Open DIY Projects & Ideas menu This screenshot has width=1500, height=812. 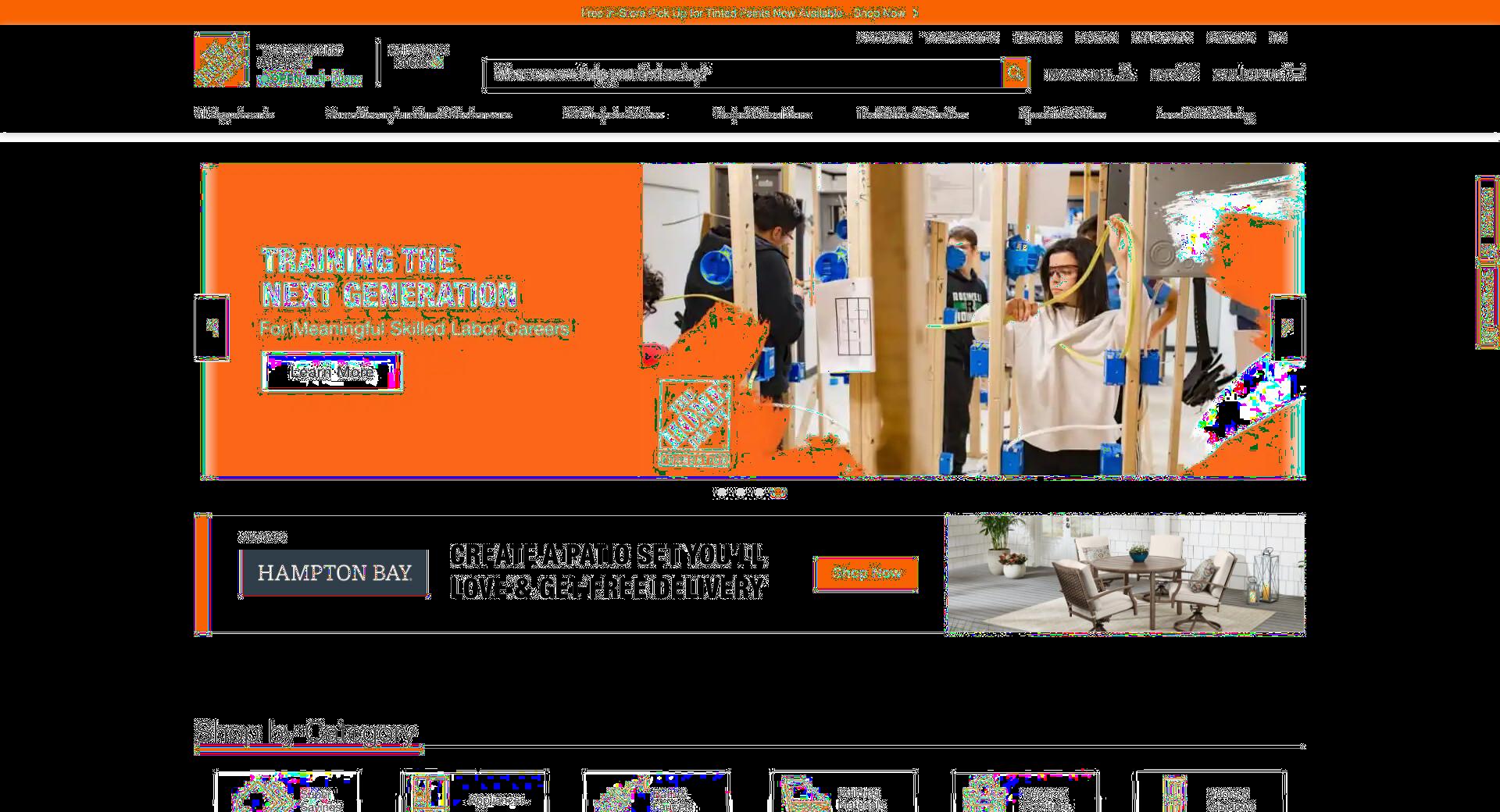[x=613, y=114]
